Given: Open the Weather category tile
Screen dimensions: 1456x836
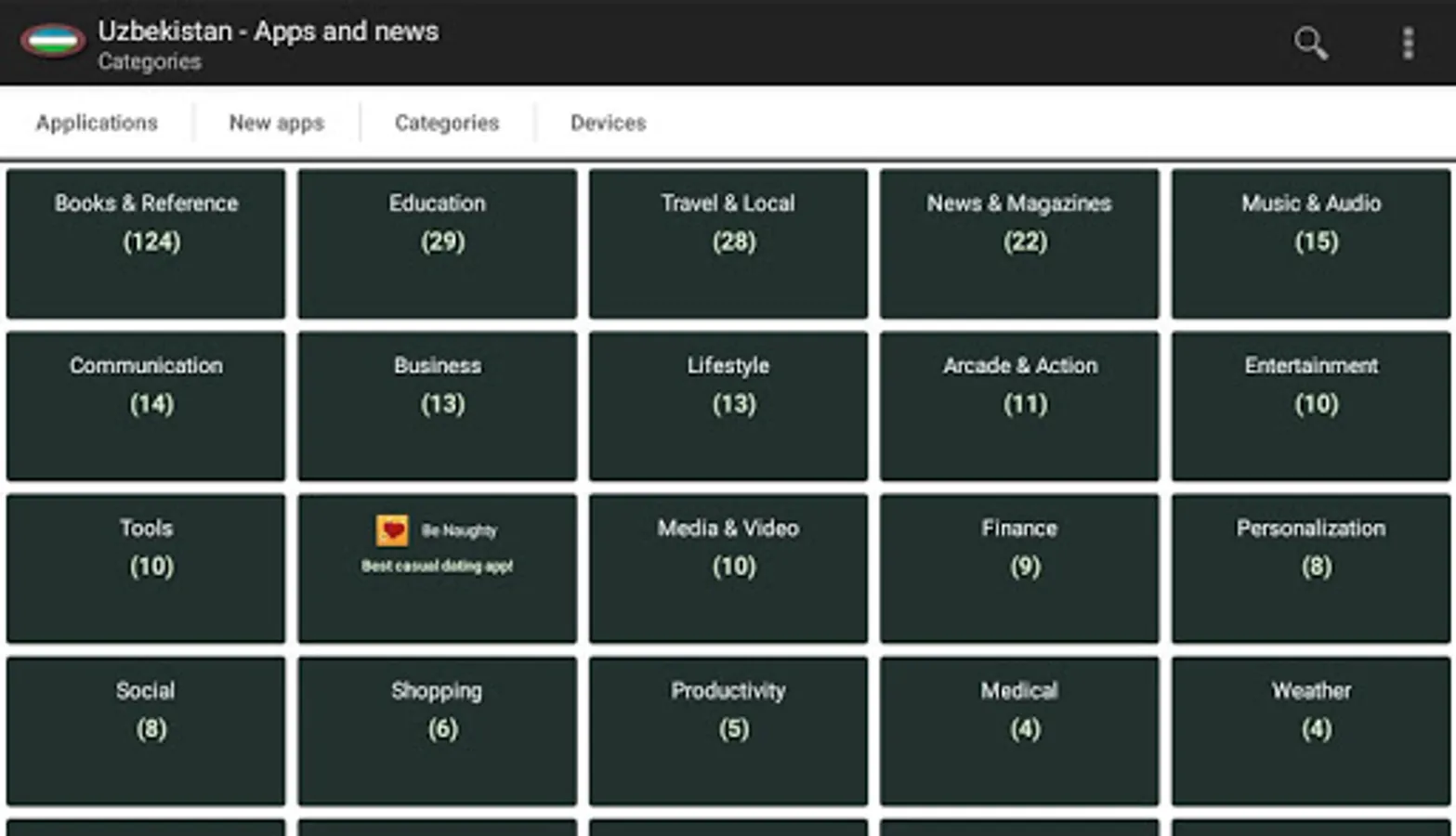Looking at the screenshot, I should click(1311, 731).
